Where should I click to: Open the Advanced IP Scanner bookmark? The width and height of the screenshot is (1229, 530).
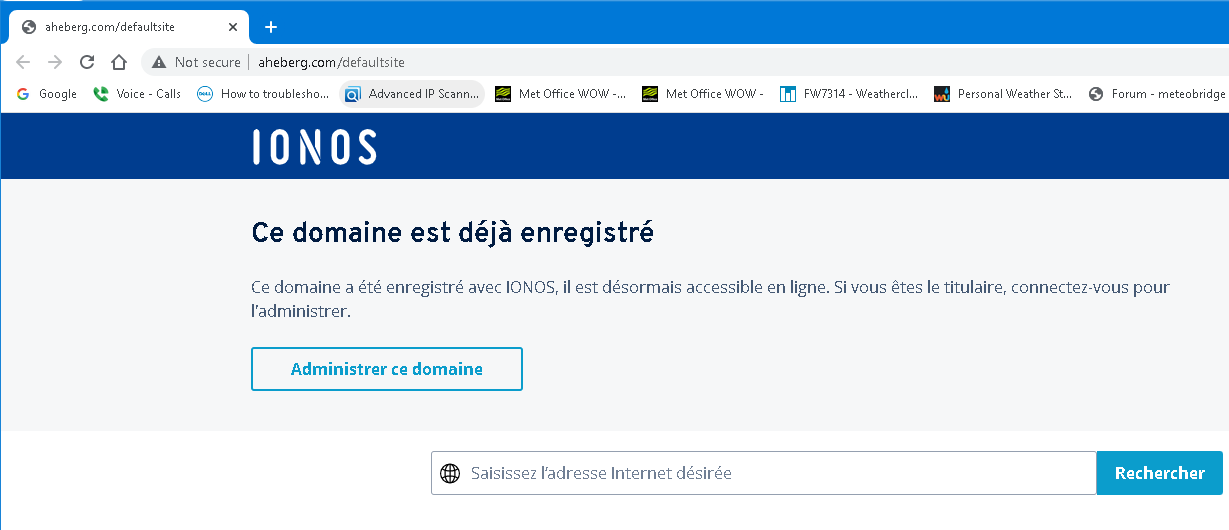(413, 94)
